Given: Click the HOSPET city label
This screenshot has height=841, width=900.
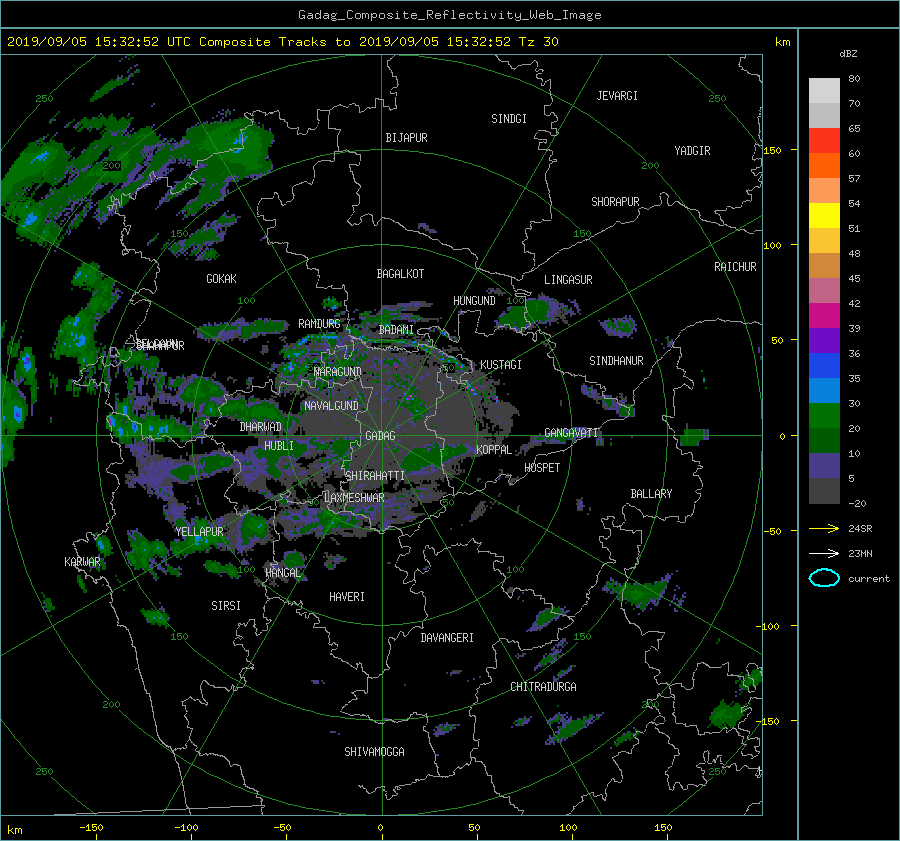Looking at the screenshot, I should tap(542, 468).
